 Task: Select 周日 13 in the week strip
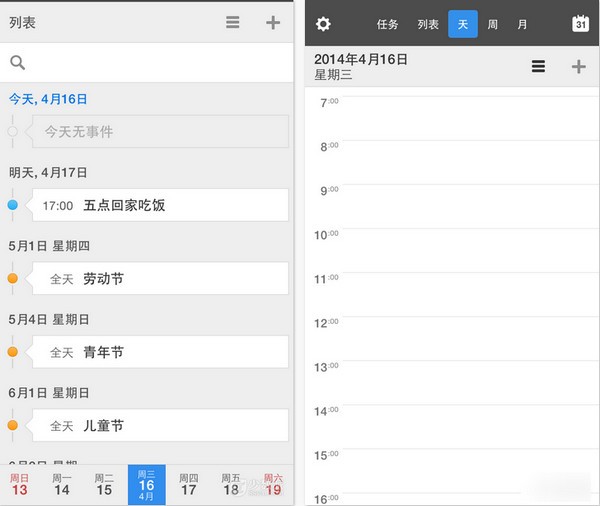tap(20, 485)
